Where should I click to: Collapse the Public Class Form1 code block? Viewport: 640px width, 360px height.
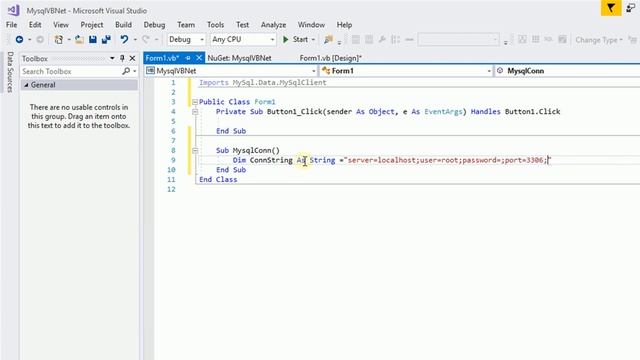(195, 102)
